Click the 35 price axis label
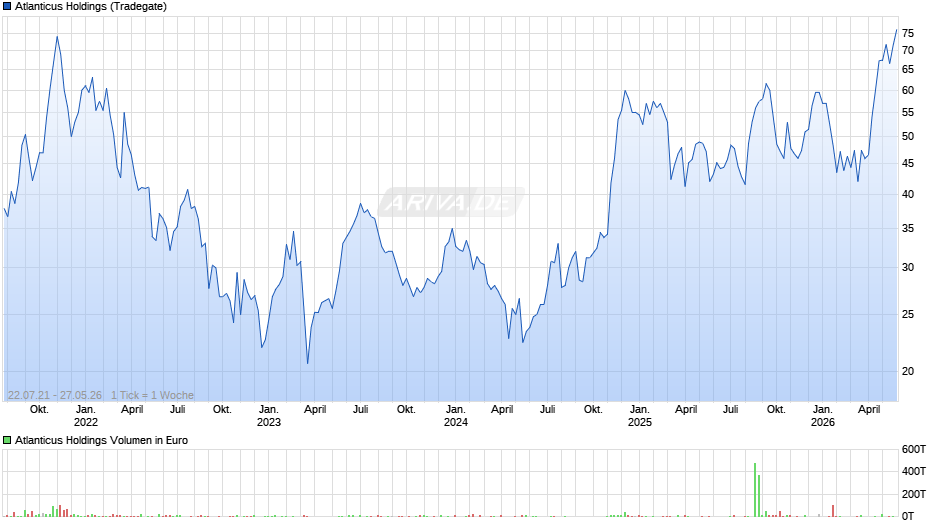This screenshot has width=940, height=526. 908,229
